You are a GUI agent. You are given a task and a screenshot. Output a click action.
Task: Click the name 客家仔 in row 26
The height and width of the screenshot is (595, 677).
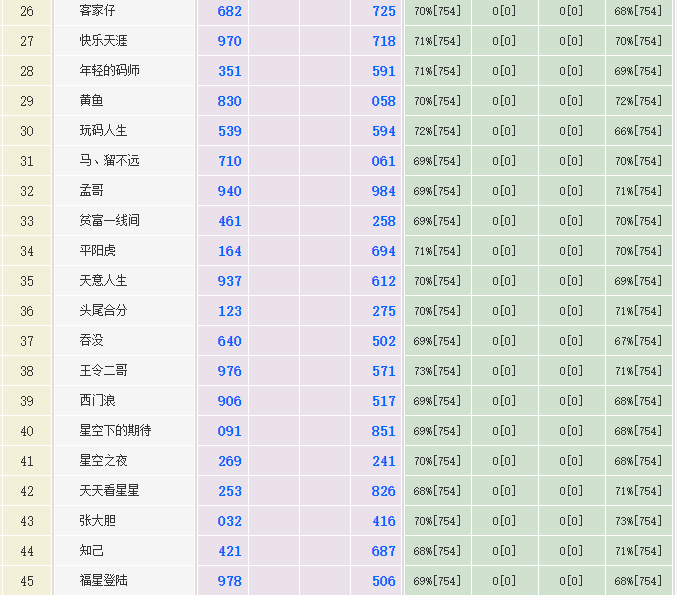(x=97, y=10)
